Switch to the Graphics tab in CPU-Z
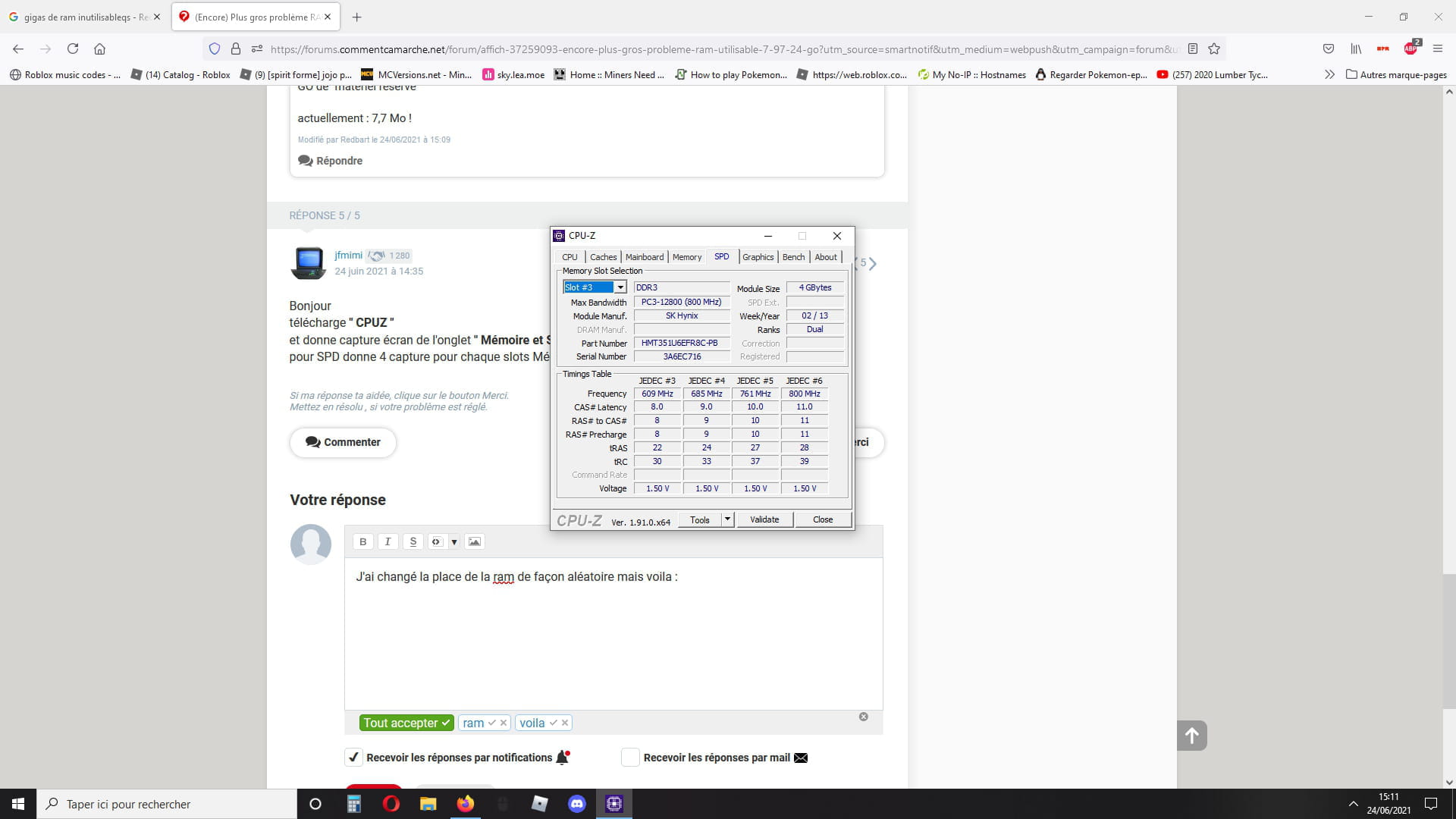 point(758,257)
